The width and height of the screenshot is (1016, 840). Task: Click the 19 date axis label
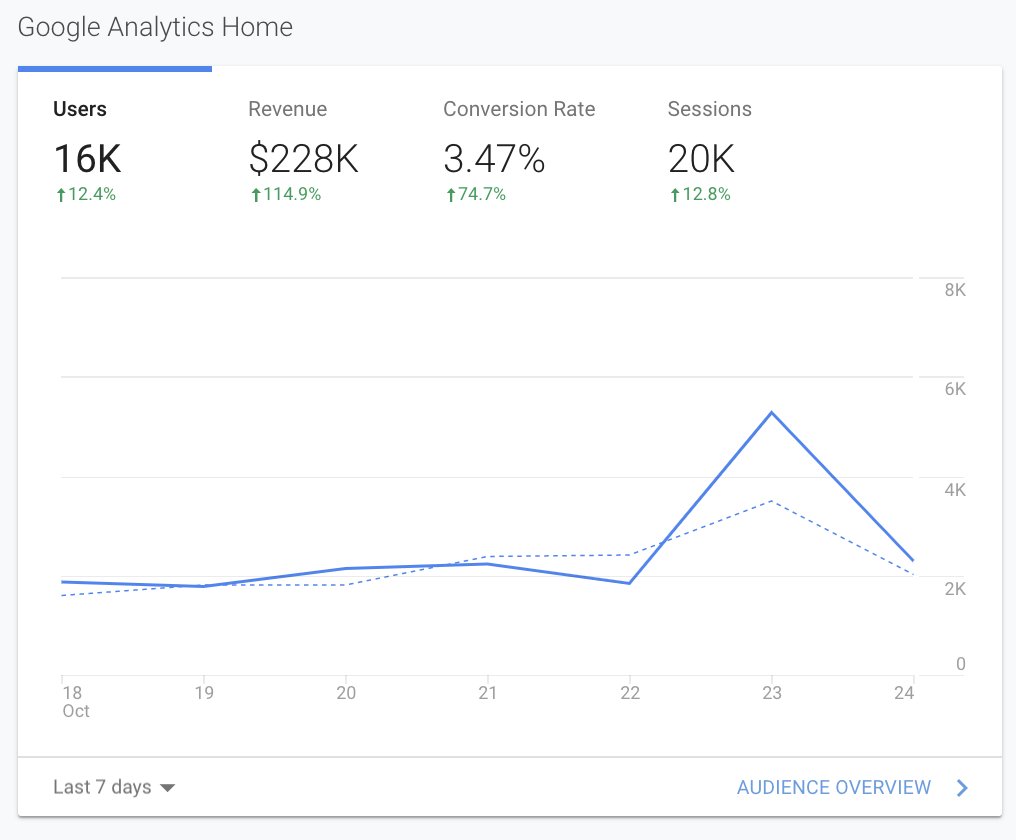[204, 692]
